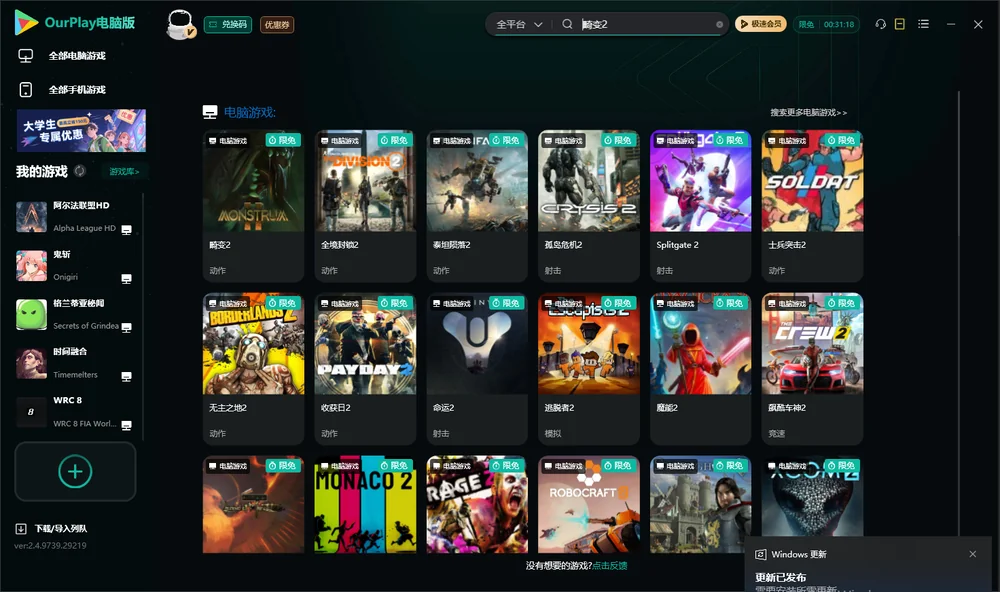
Task: Open the 收获日2 Payday 2 card
Action: pyautogui.click(x=365, y=369)
